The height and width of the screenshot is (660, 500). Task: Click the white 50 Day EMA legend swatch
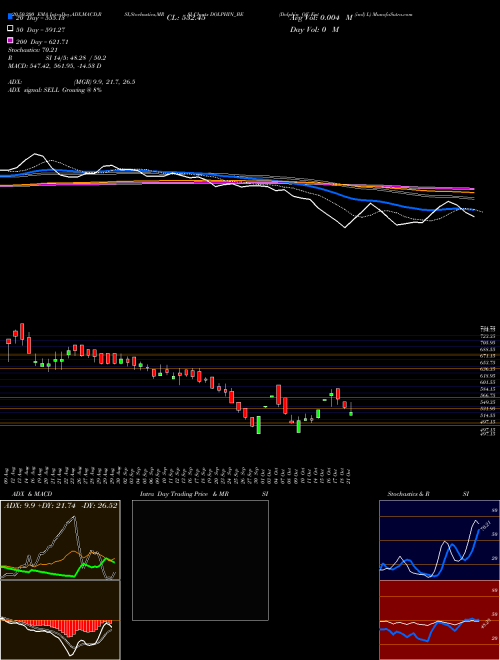[x=10, y=29]
